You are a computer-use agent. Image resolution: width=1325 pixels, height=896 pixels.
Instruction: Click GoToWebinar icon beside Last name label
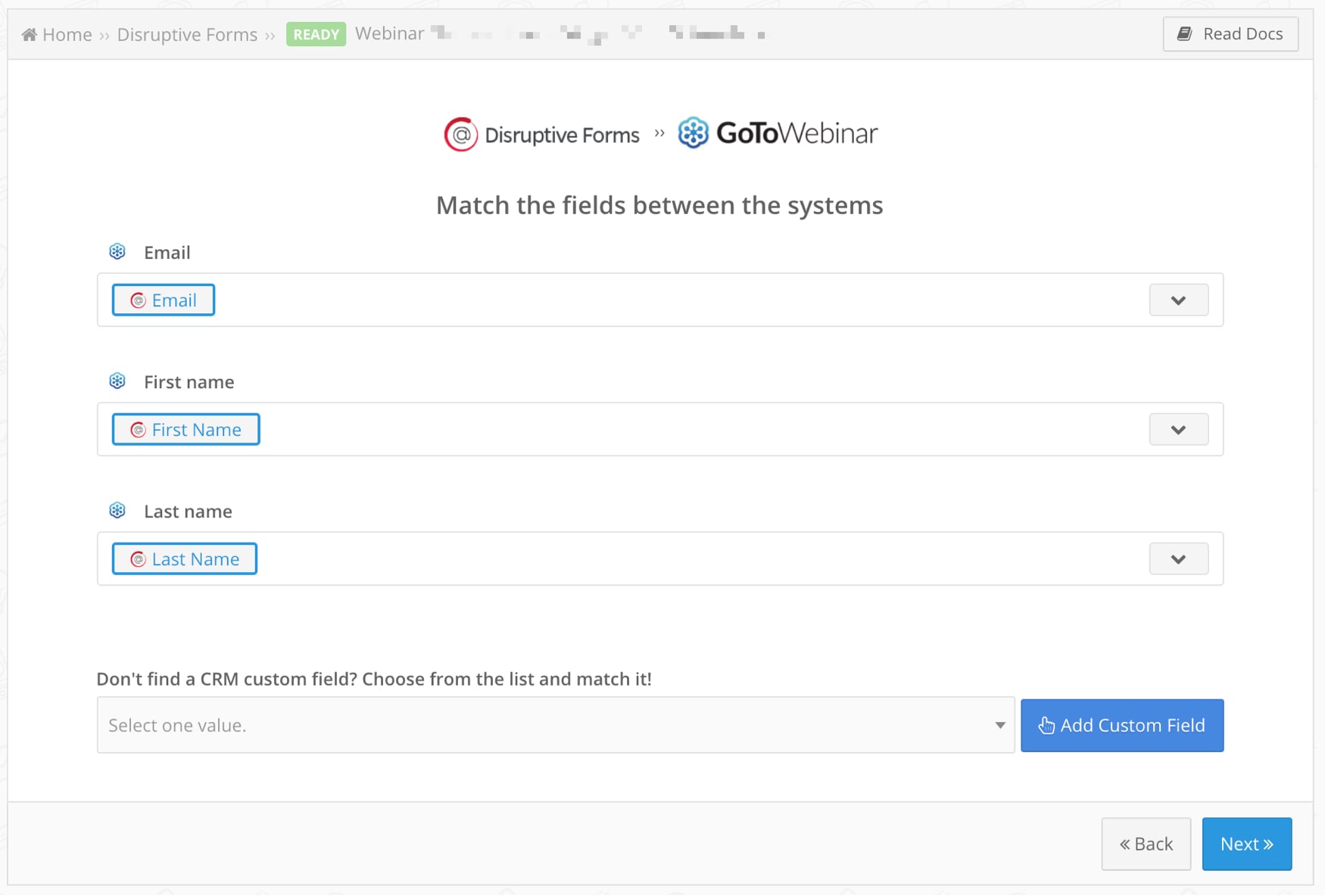pos(117,511)
